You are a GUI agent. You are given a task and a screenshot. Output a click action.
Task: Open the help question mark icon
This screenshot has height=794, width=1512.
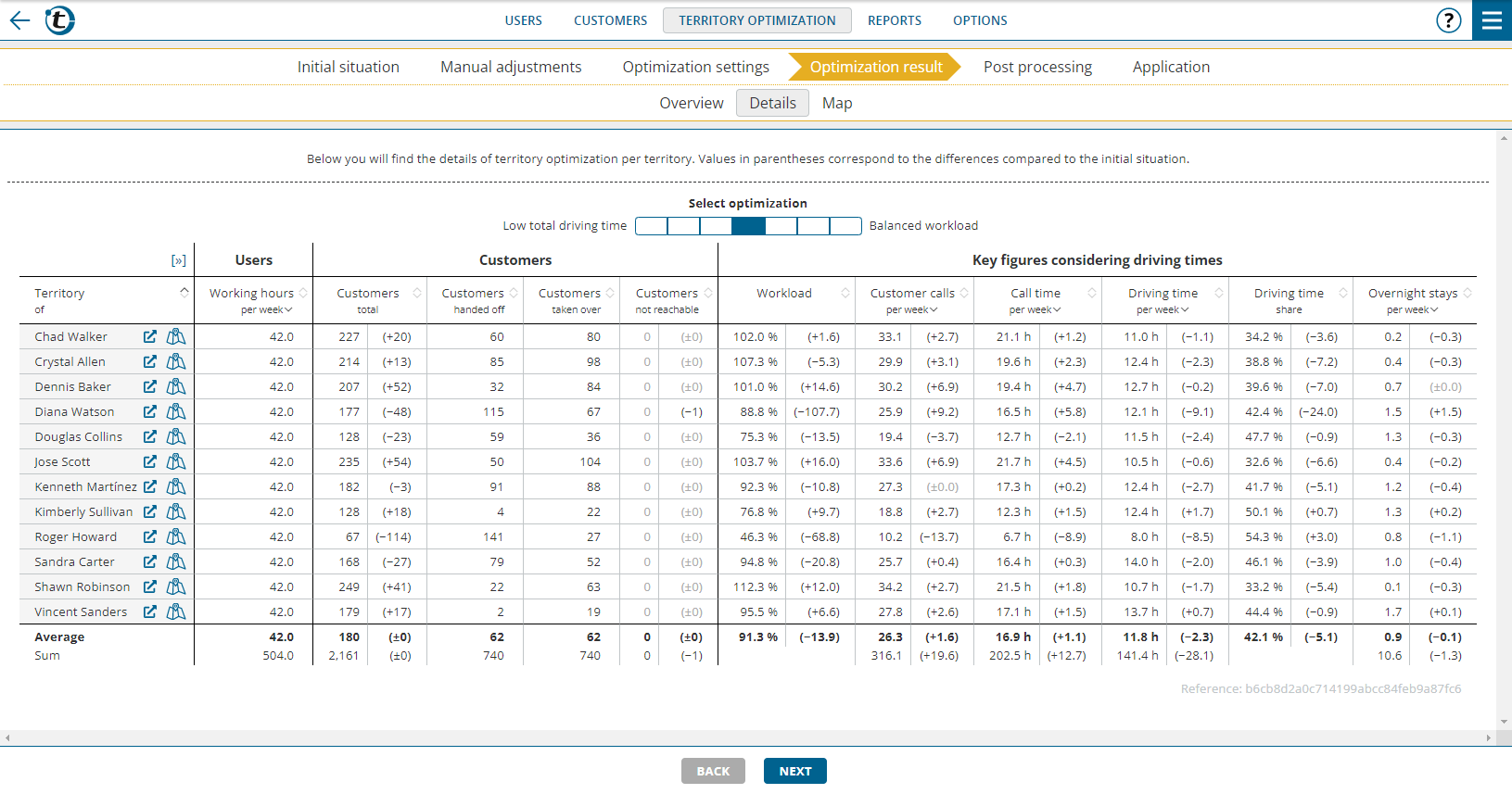[x=1448, y=20]
